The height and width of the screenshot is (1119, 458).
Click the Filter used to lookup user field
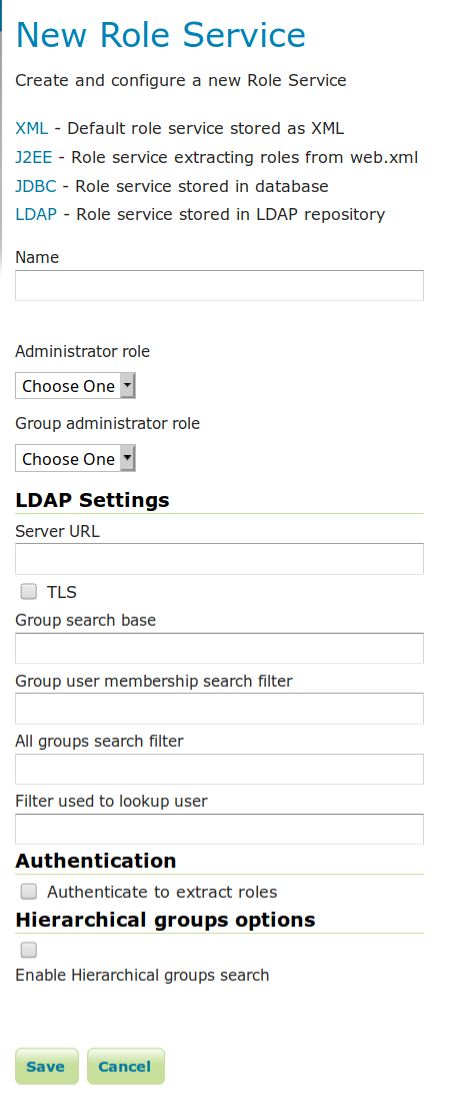219,829
